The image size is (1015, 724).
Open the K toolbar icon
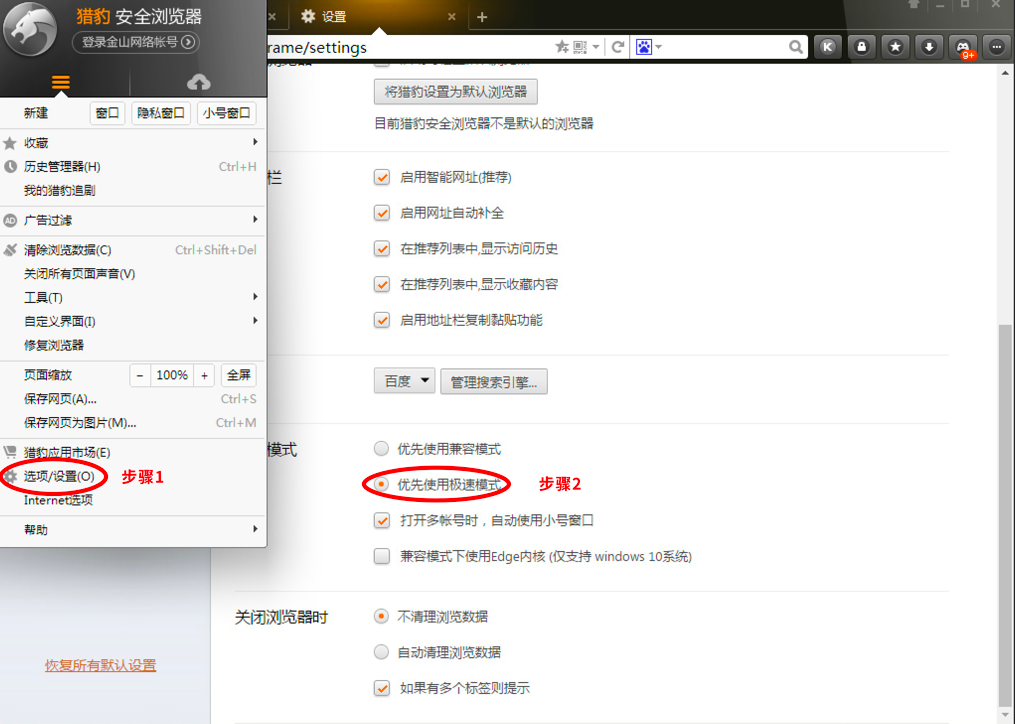[827, 47]
